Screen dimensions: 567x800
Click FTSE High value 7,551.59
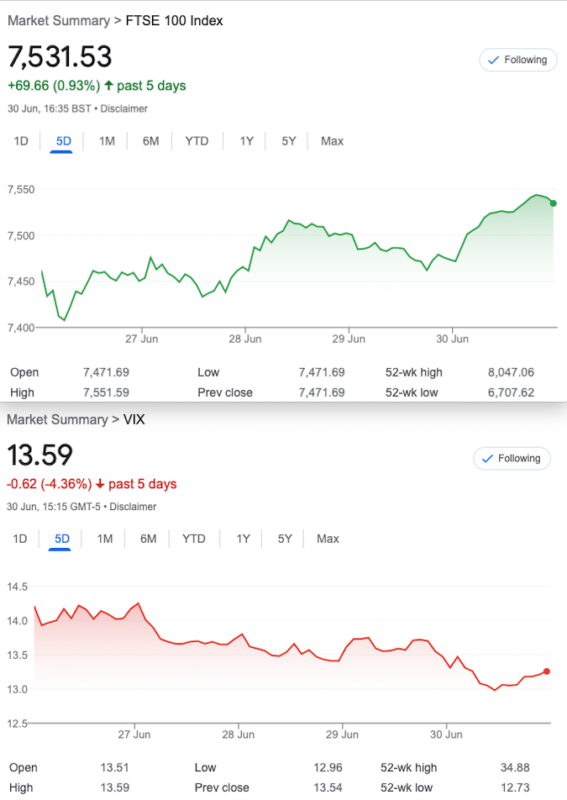click(106, 392)
